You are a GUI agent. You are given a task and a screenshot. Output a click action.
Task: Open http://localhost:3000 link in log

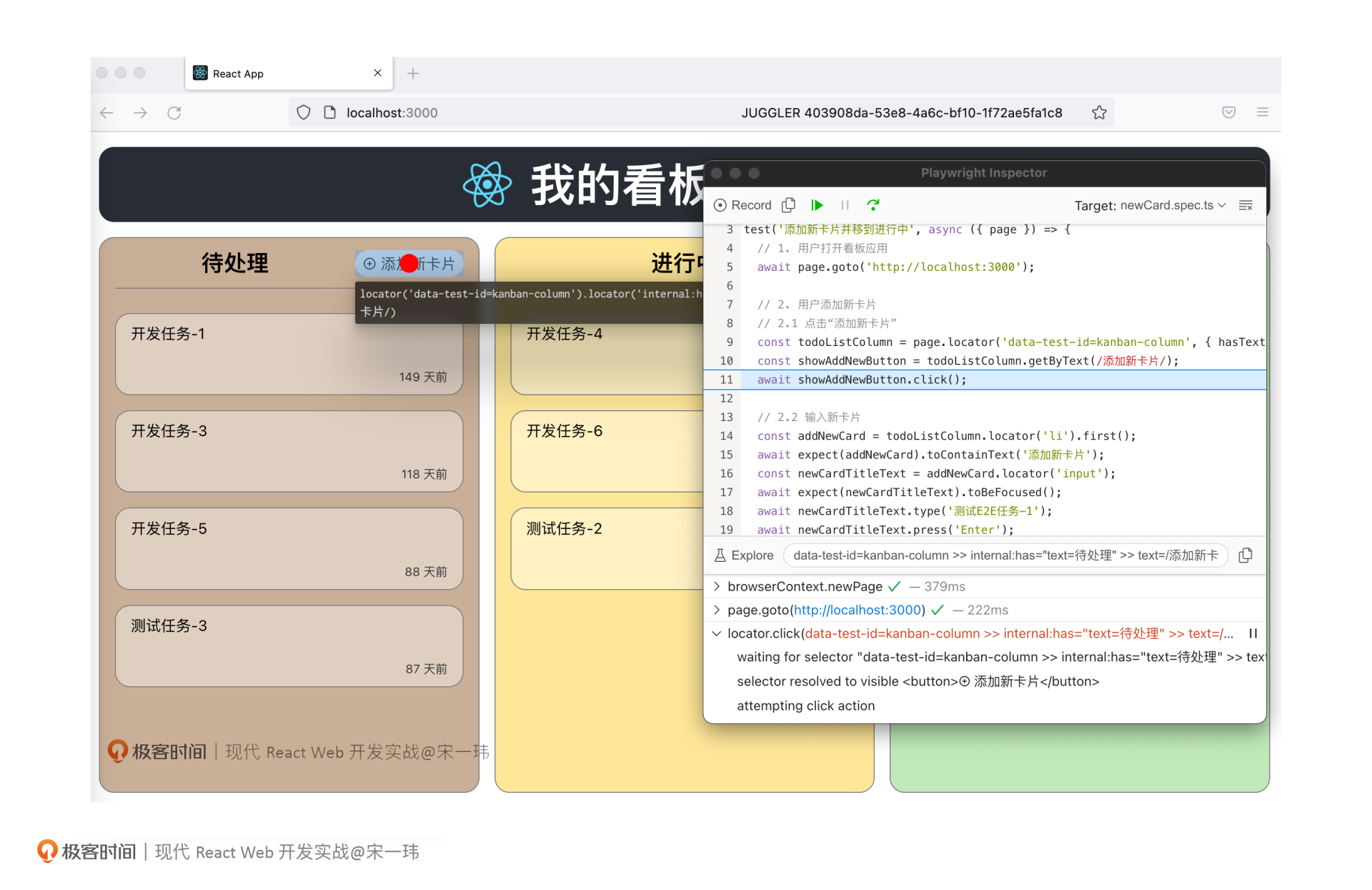[x=857, y=610]
